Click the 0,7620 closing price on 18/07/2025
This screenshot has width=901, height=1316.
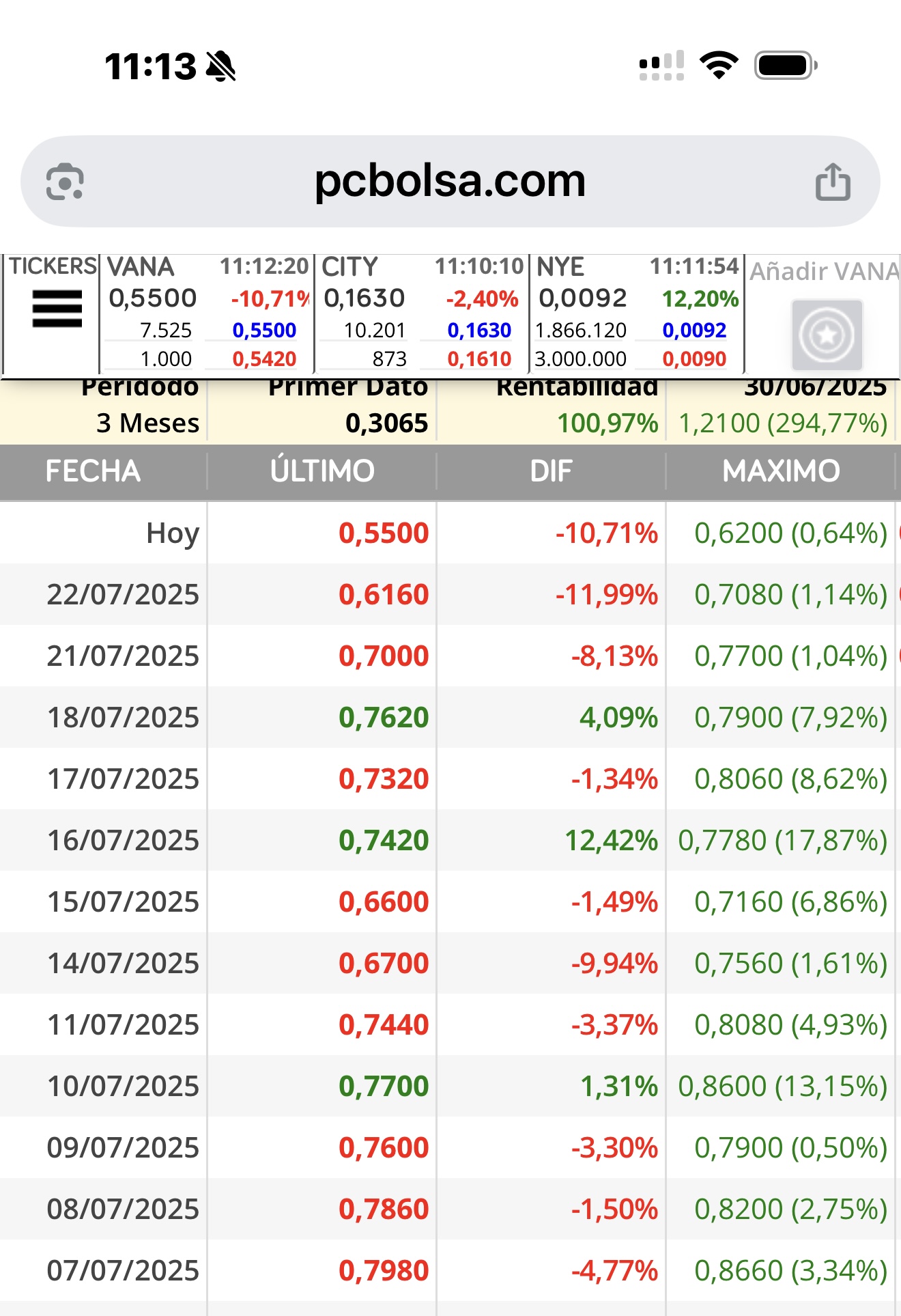pyautogui.click(x=384, y=717)
